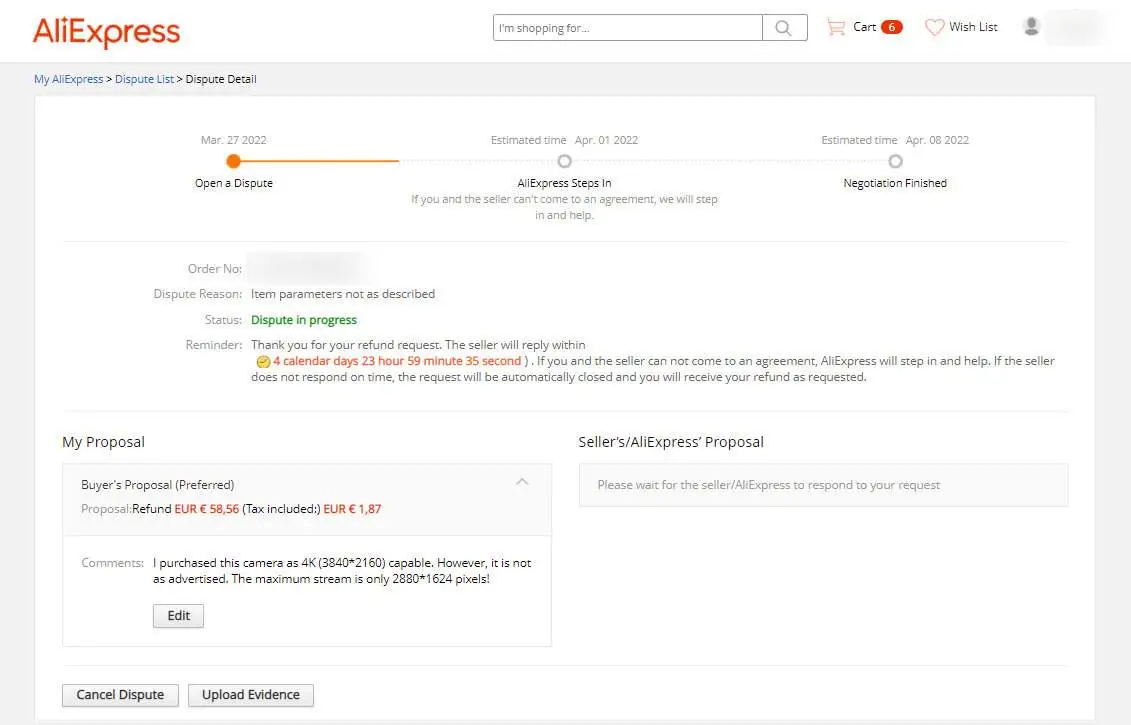1131x725 pixels.
Task: Go to My AliExpress breadcrumb
Action: click(x=69, y=79)
